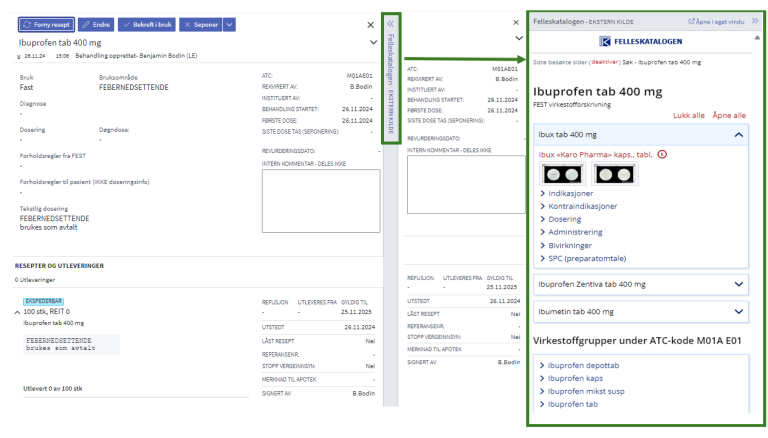This screenshot has width=768, height=438.
Task: Click the FEST virkestofforskrivning subtitle
Action: (572, 104)
